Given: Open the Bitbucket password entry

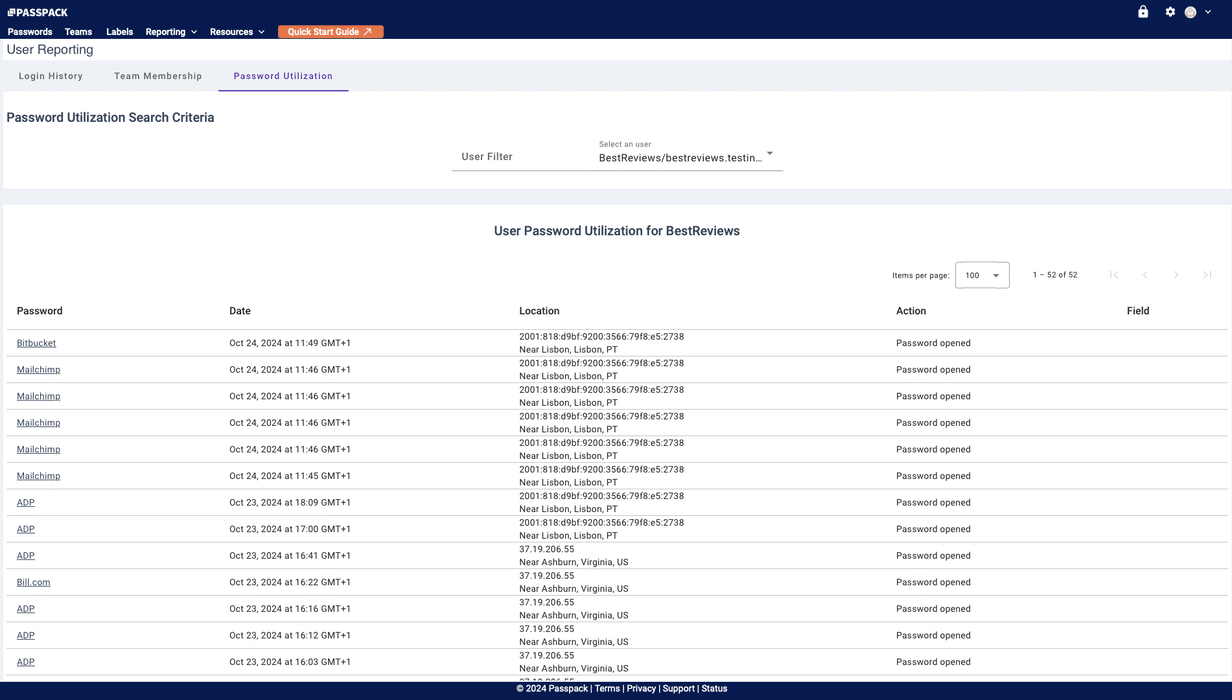Looking at the screenshot, I should [36, 342].
